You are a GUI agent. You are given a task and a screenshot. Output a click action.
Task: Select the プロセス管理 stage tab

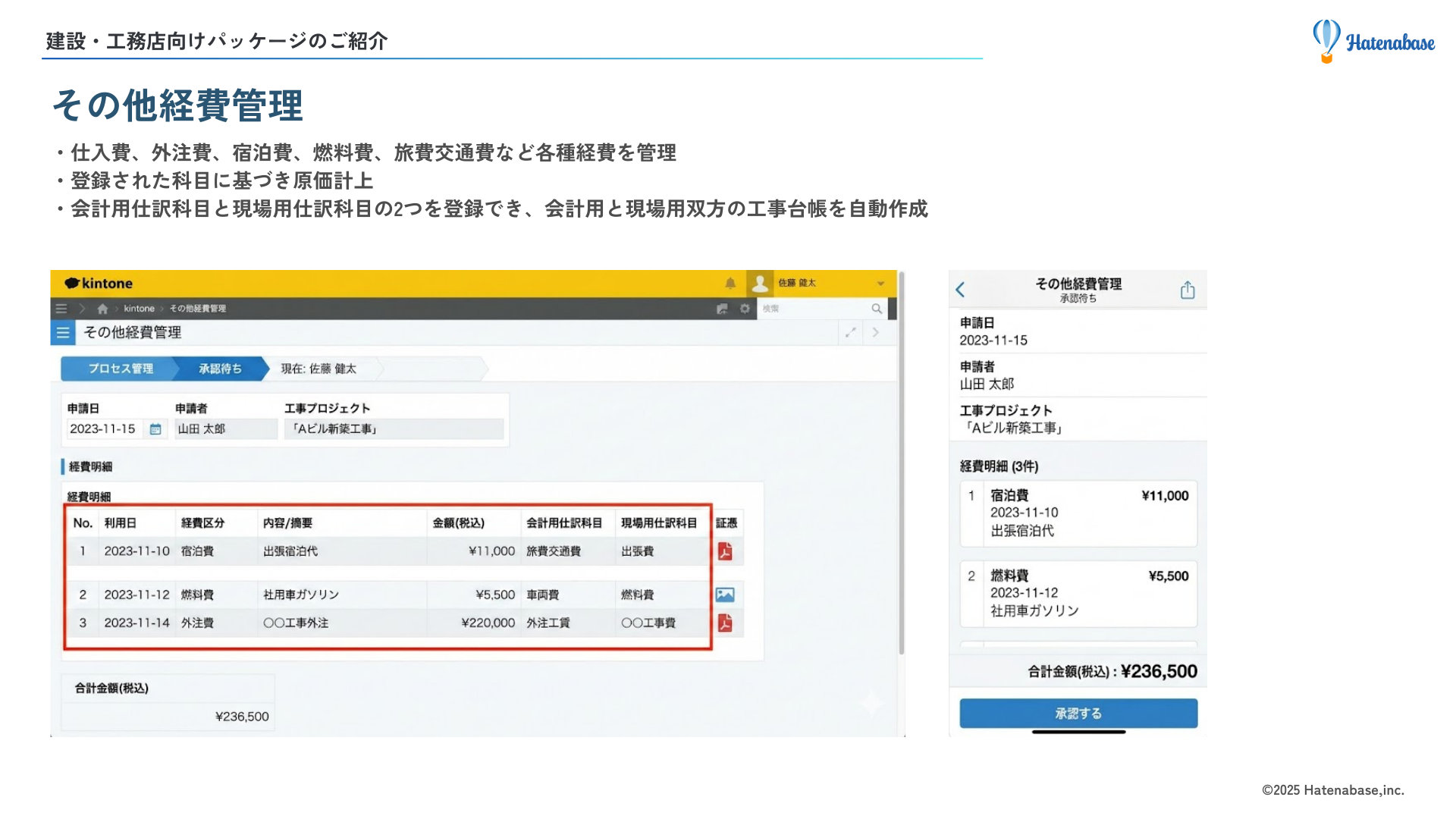click(x=122, y=369)
